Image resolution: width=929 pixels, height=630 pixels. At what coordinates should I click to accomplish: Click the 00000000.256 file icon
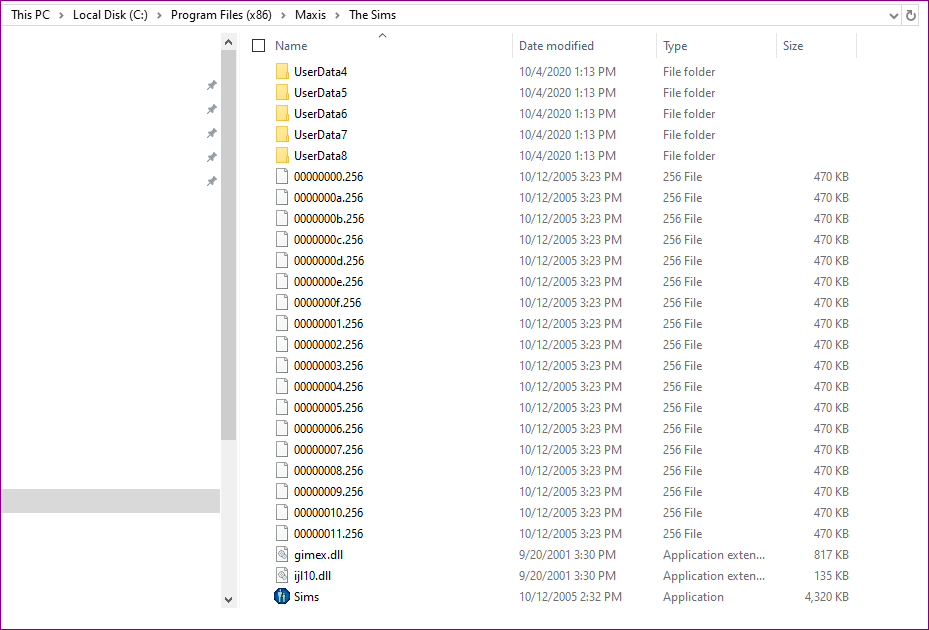pos(282,177)
